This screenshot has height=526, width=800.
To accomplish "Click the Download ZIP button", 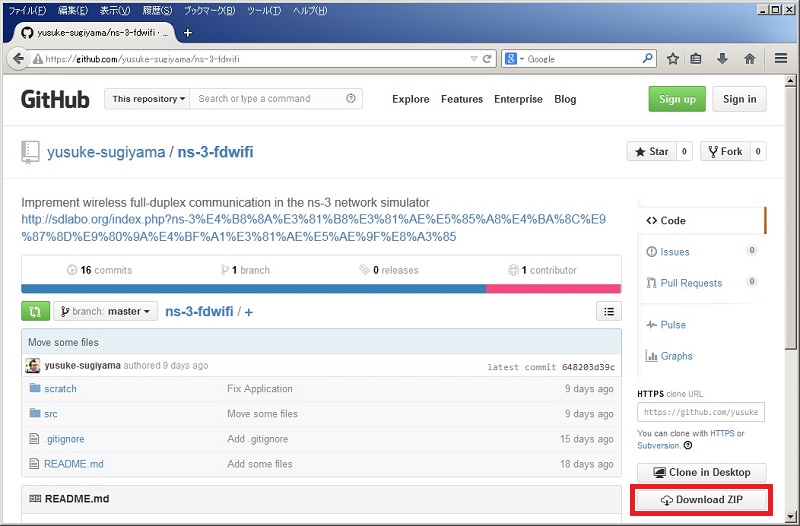I will 701,500.
